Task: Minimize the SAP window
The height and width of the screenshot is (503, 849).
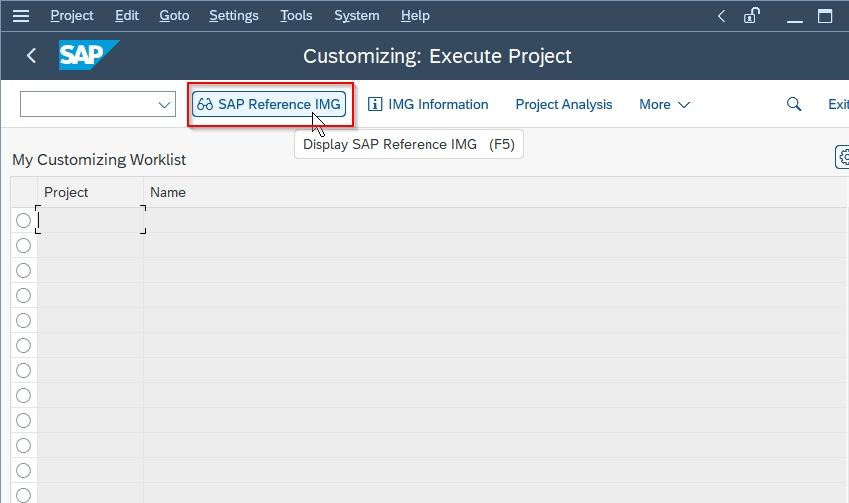Action: 795,21
